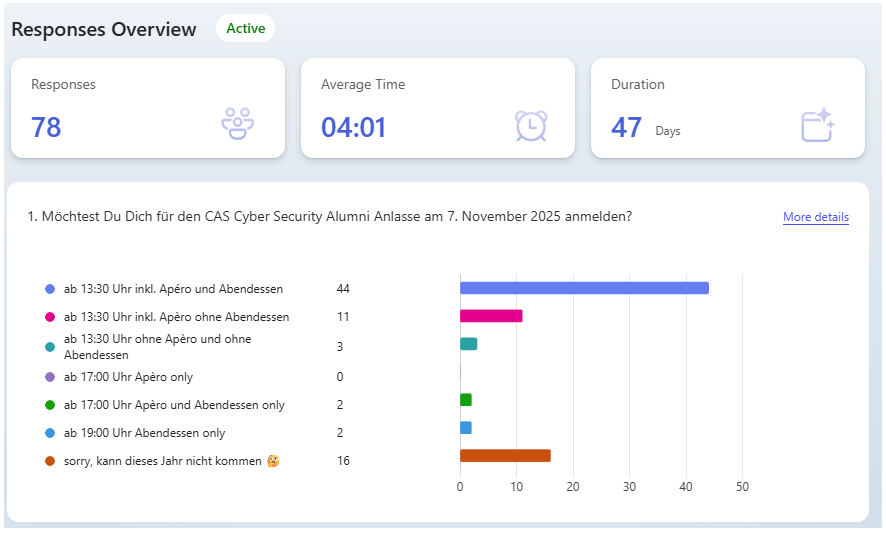Click the green legend dot for 17:00 Uhr option
Image resolution: width=886 pixels, height=535 pixels.
(50, 405)
